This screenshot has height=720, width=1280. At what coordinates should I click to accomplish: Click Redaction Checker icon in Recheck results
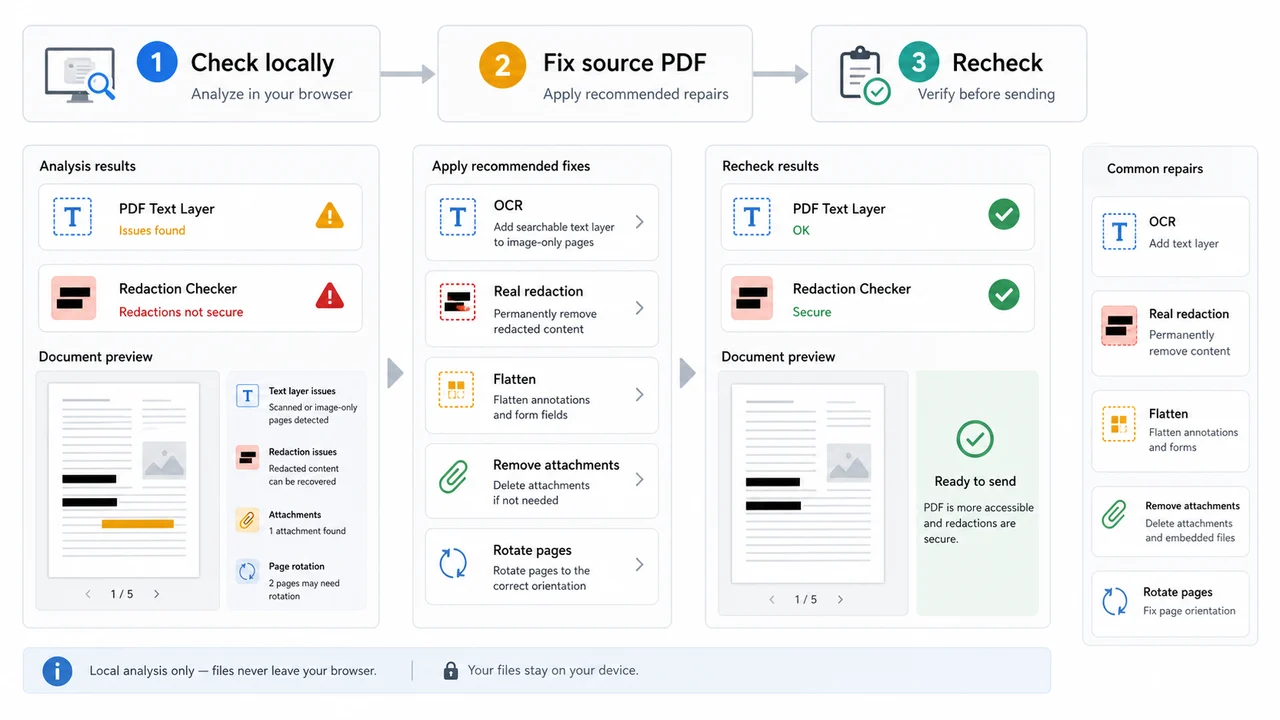pyautogui.click(x=752, y=298)
